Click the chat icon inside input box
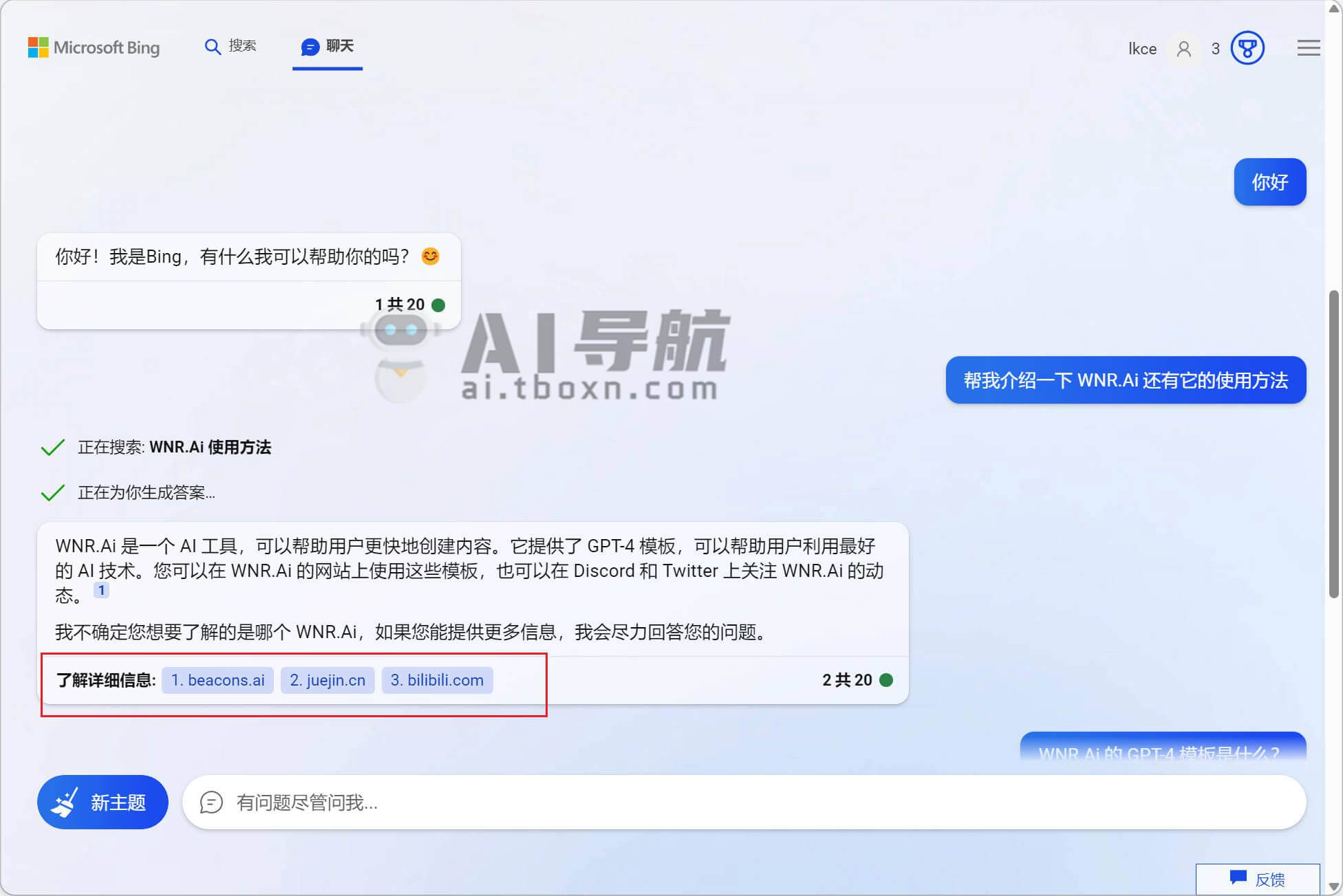1343x896 pixels. pyautogui.click(x=211, y=802)
